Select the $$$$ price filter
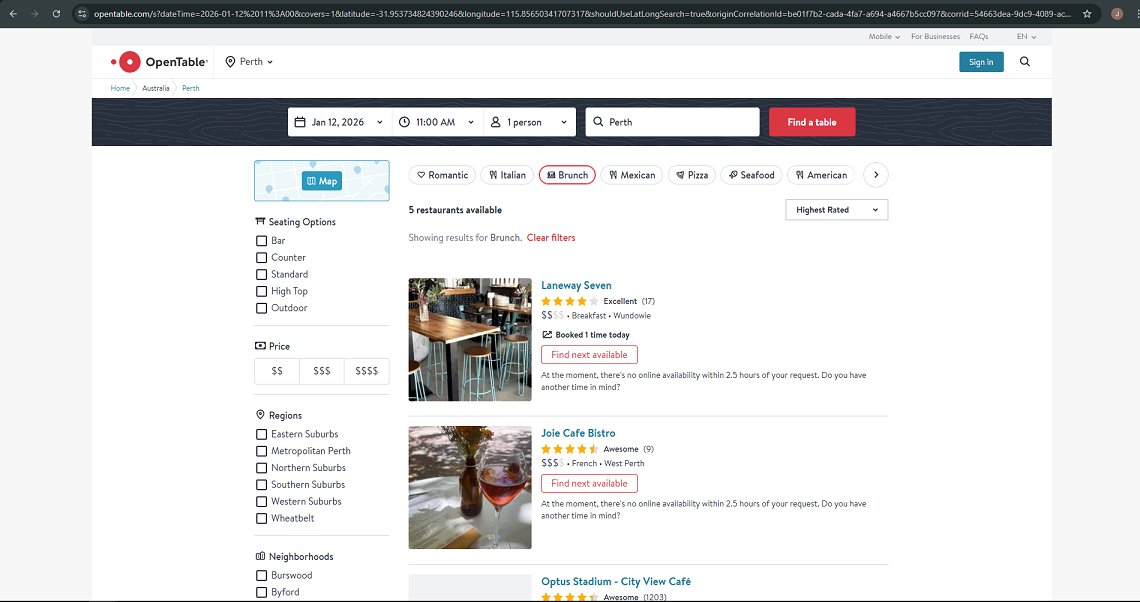Image resolution: width=1140 pixels, height=602 pixels. pos(366,371)
